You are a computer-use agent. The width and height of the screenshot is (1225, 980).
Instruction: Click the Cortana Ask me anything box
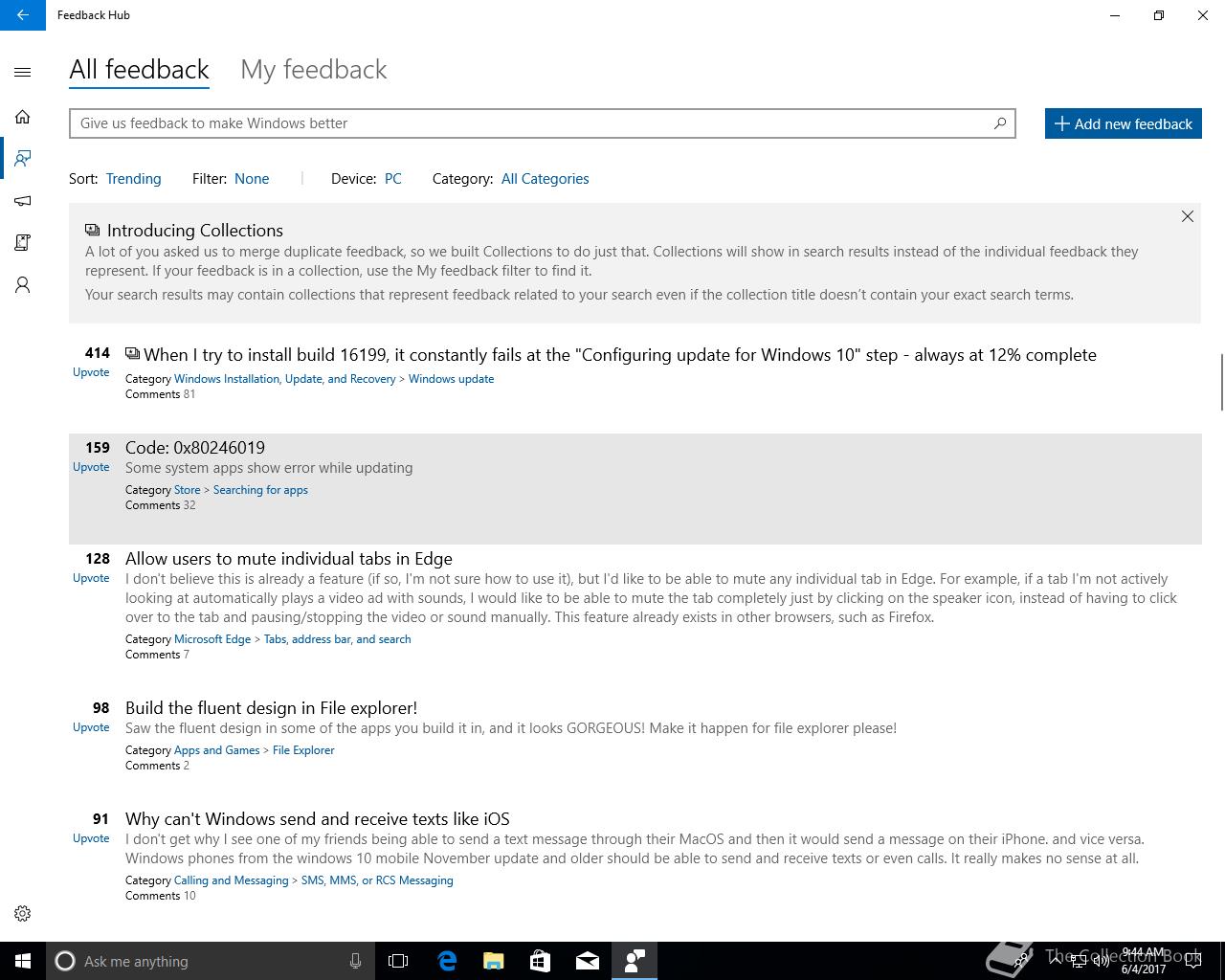[209, 961]
